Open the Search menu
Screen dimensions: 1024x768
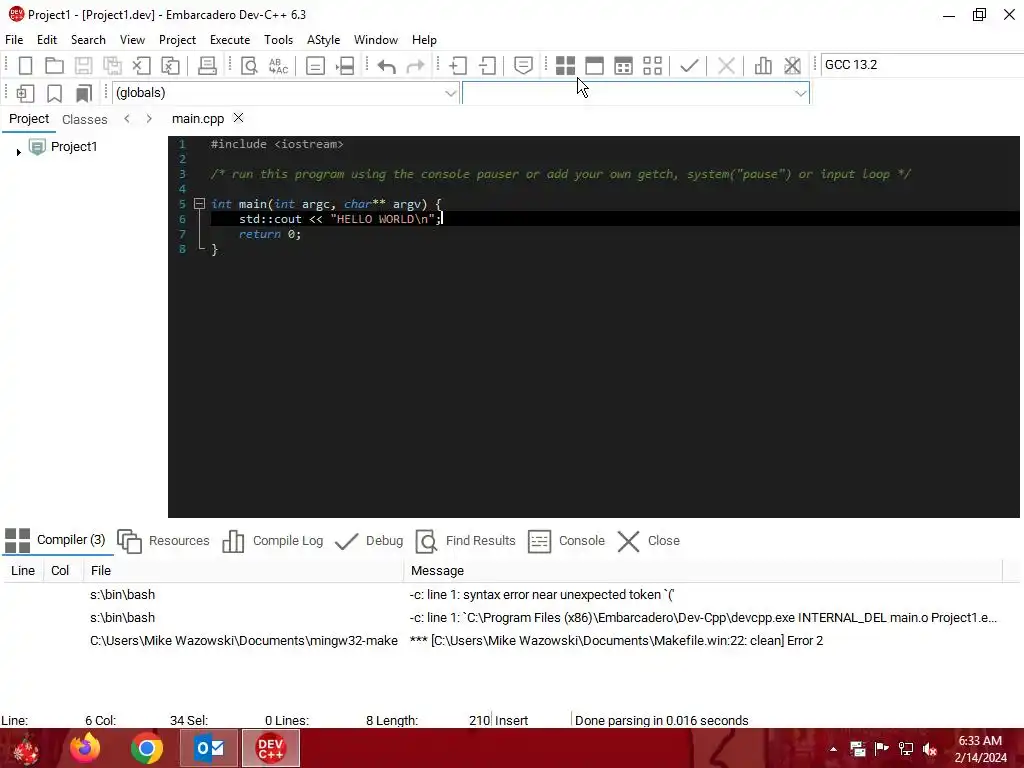pyautogui.click(x=88, y=40)
